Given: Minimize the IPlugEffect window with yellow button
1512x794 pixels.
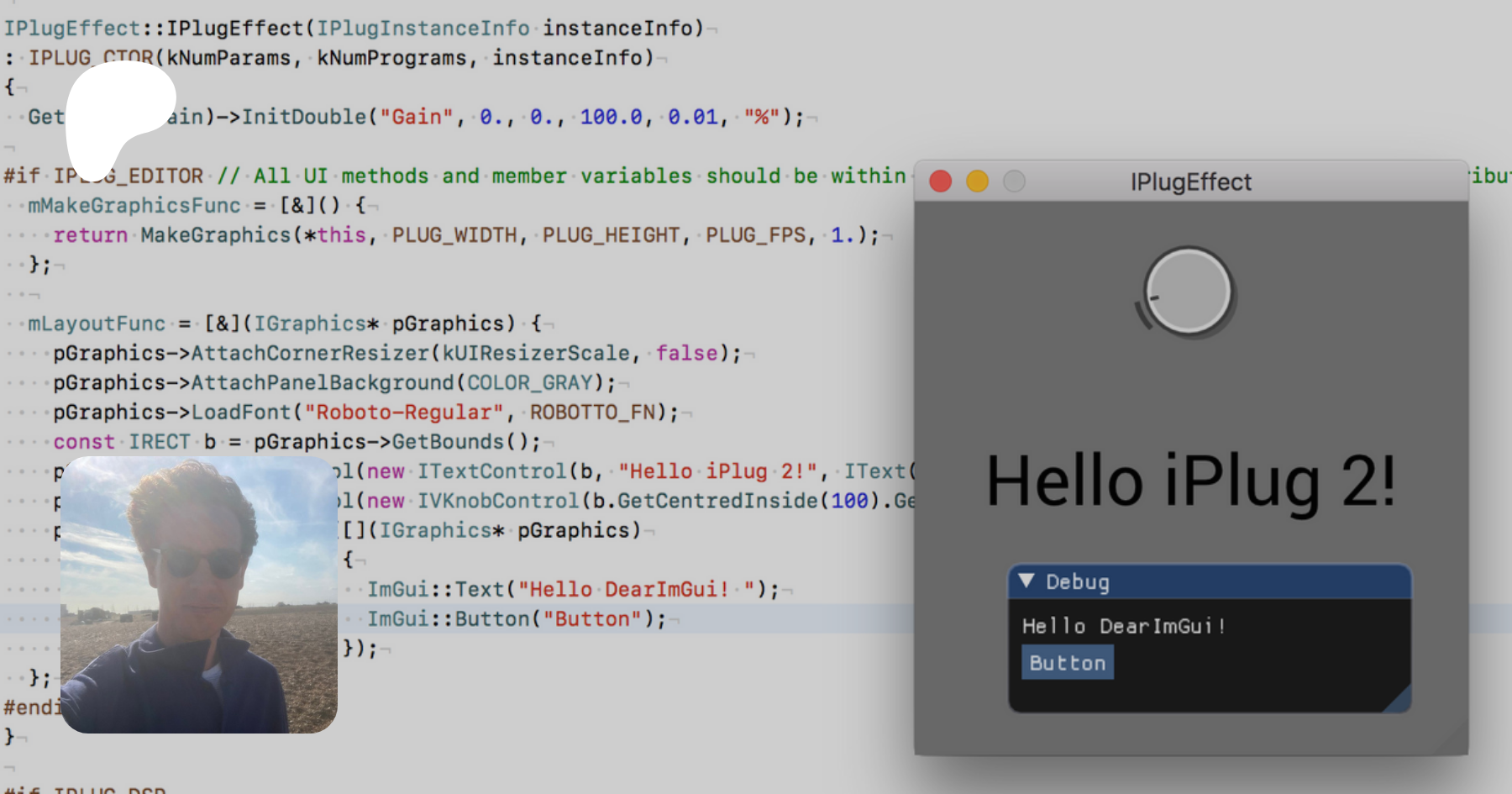Looking at the screenshot, I should coord(978,181).
